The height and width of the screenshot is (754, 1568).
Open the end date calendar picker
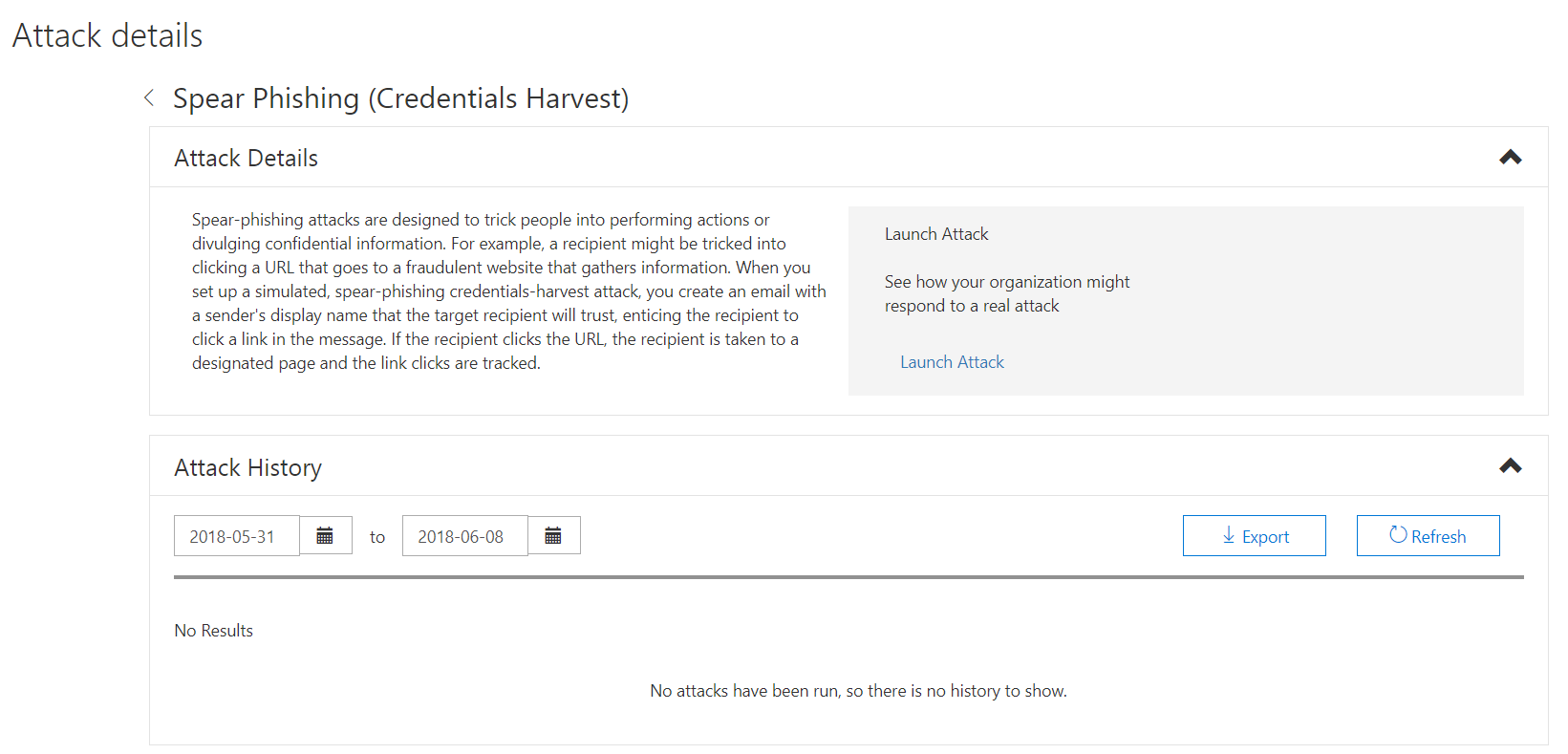click(x=553, y=536)
